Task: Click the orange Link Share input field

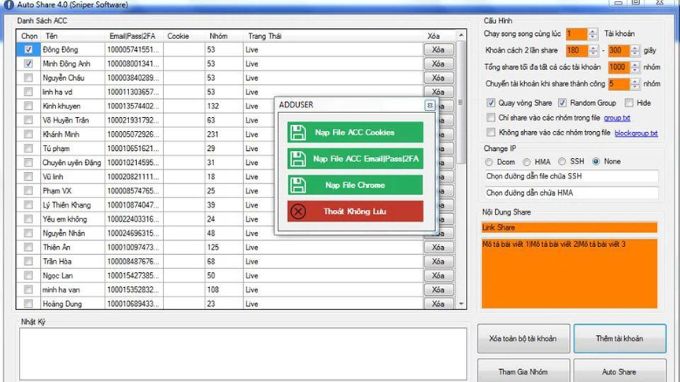Action: (569, 227)
